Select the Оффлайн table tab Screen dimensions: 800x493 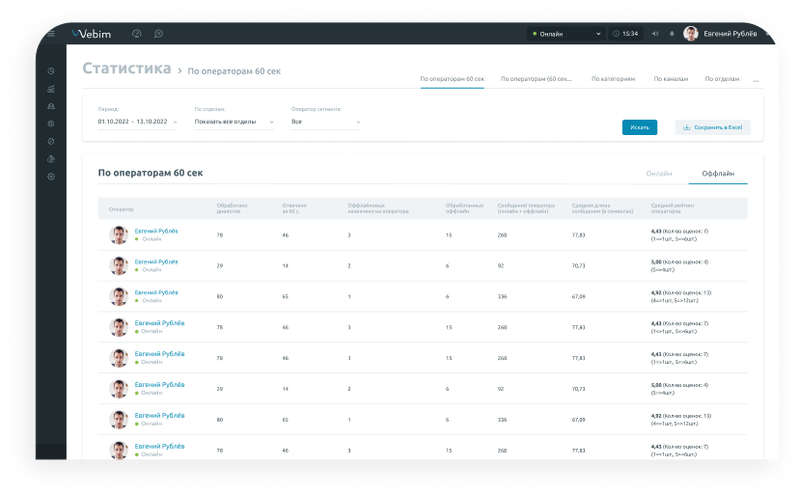(x=718, y=174)
